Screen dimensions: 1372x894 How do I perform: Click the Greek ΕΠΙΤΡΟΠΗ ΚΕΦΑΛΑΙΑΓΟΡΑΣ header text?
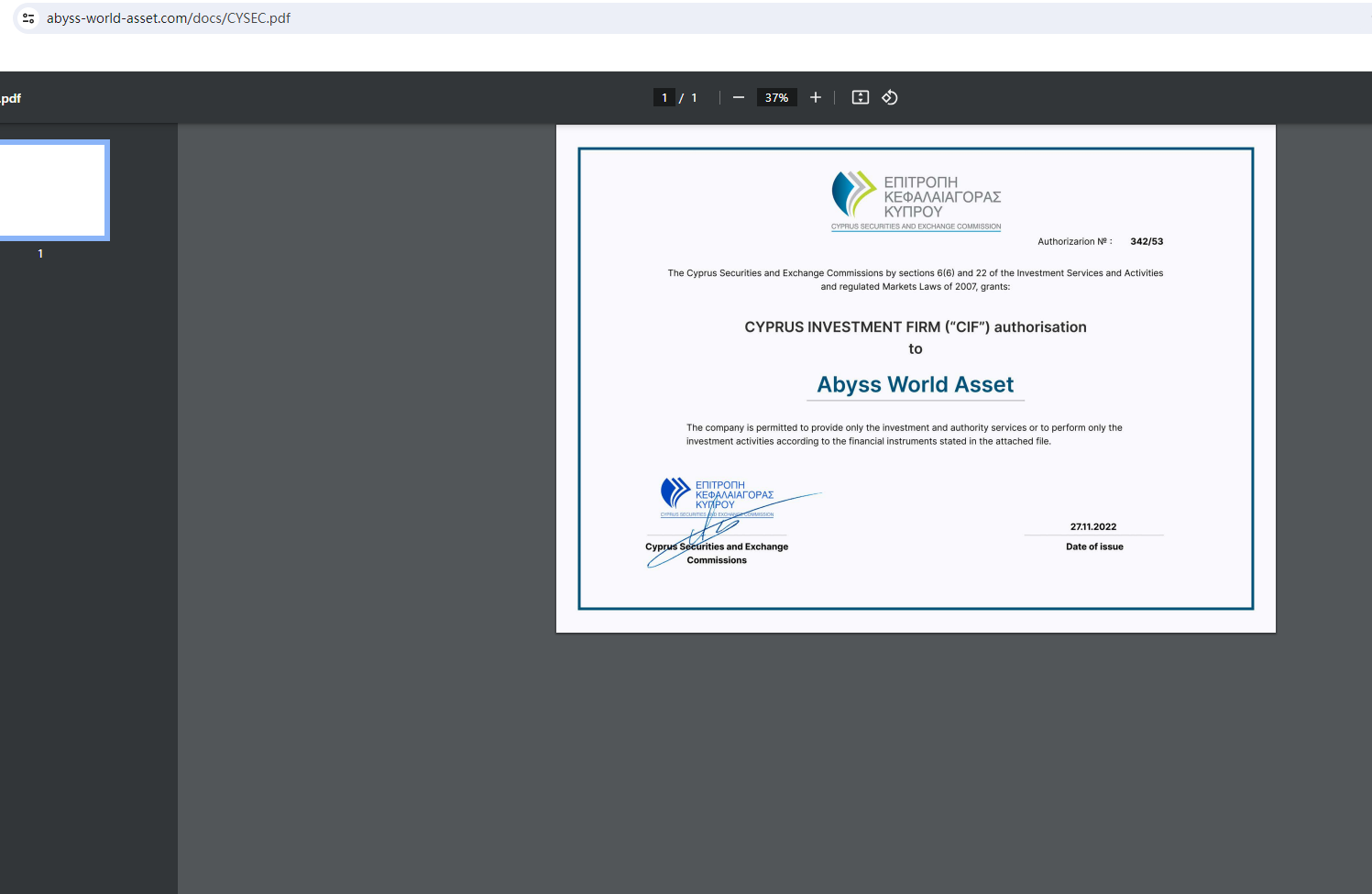(941, 196)
